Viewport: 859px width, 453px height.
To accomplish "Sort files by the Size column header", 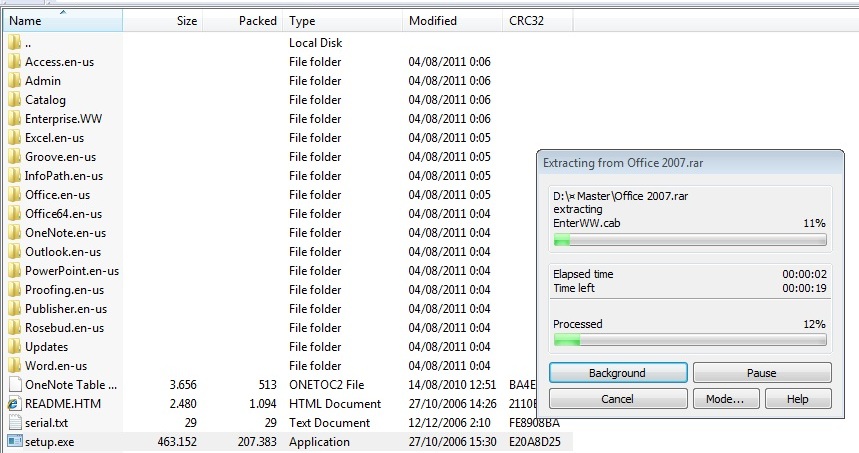I will click(x=162, y=21).
